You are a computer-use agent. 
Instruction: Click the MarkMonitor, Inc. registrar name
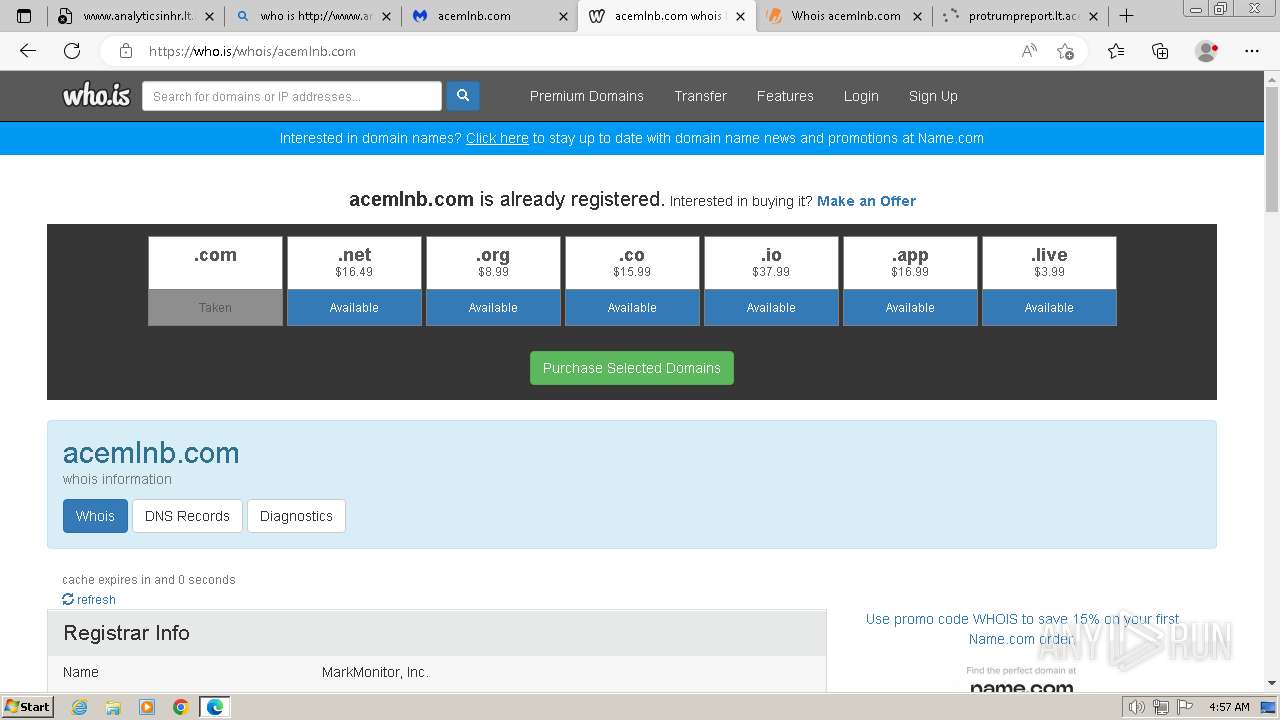click(376, 672)
